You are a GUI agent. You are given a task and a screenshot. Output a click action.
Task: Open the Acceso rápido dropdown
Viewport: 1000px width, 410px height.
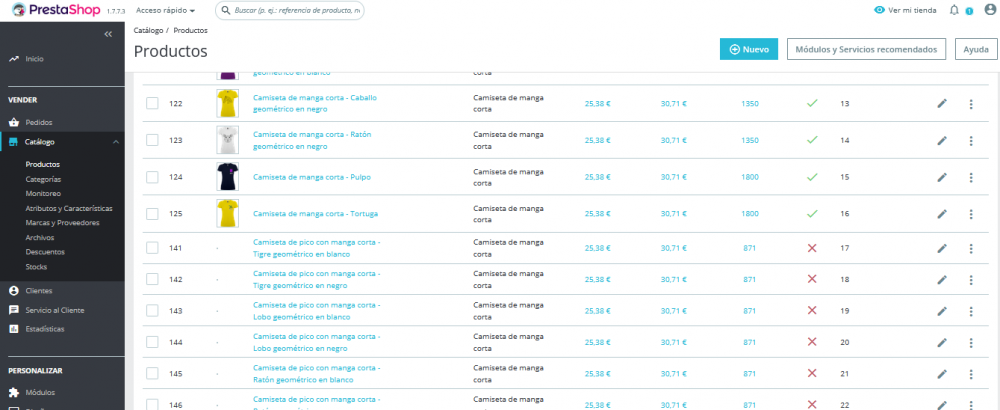click(165, 10)
